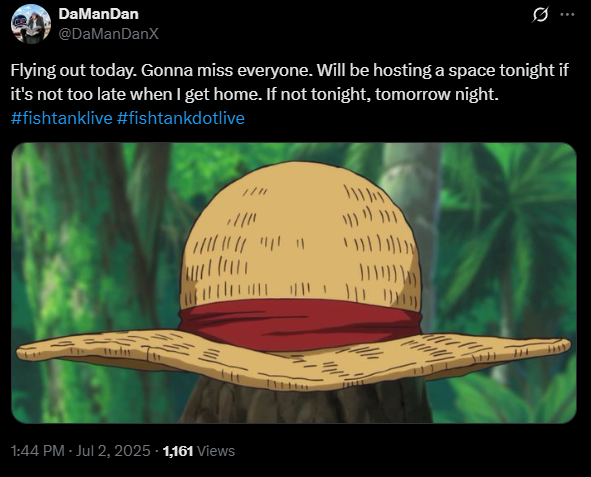Open the #fishtanklive hashtag
The image size is (591, 477).
point(62,118)
